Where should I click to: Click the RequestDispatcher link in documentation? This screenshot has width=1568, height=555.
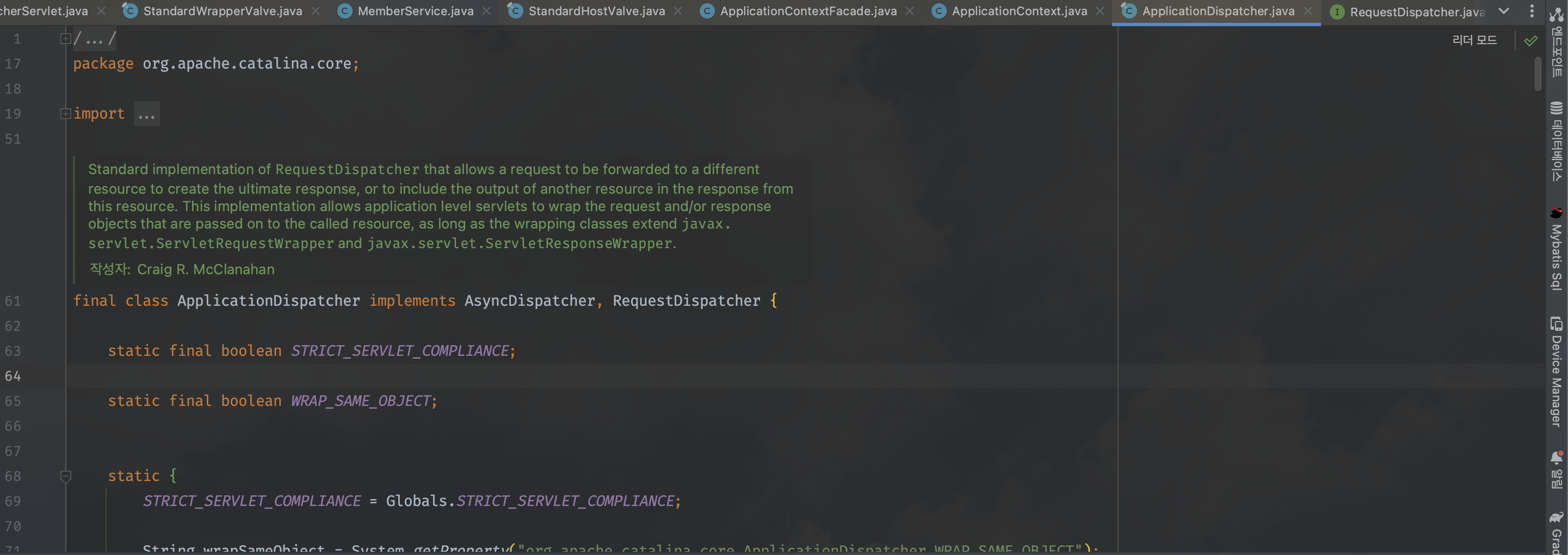[x=347, y=170]
